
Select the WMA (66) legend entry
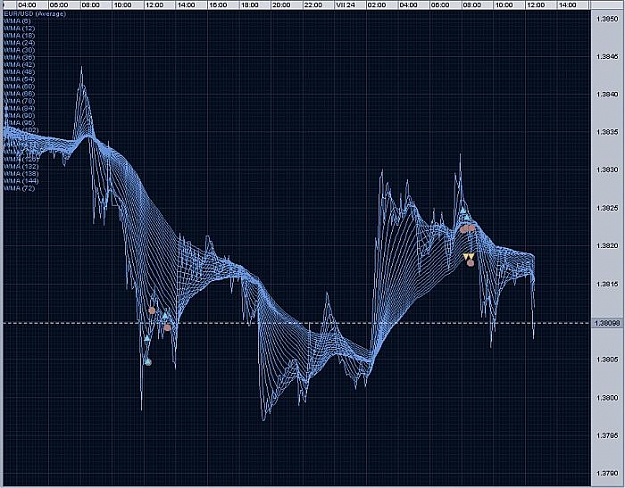pyautogui.click(x=19, y=94)
